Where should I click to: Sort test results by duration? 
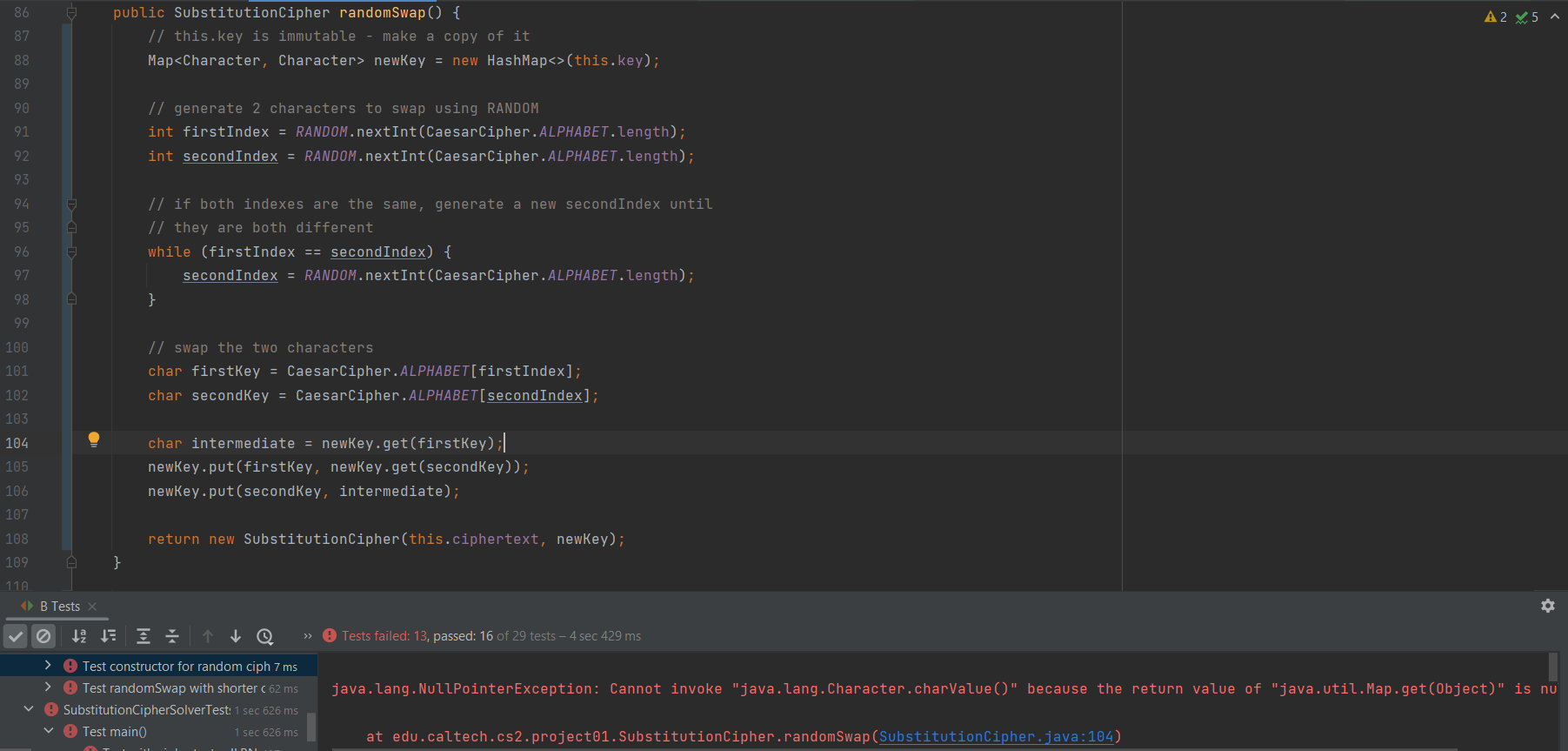click(109, 636)
